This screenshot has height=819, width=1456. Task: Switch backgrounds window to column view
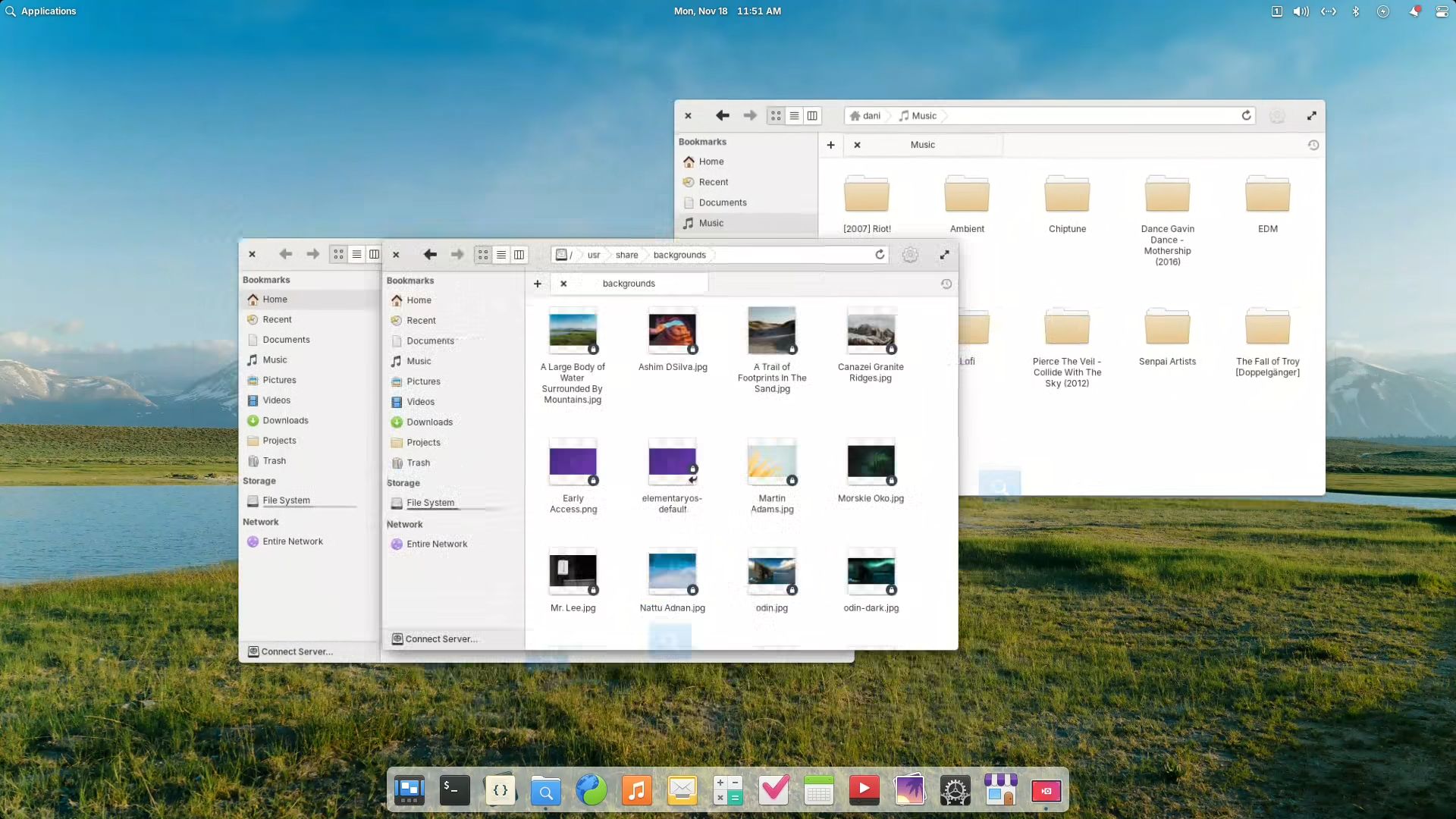tap(519, 255)
